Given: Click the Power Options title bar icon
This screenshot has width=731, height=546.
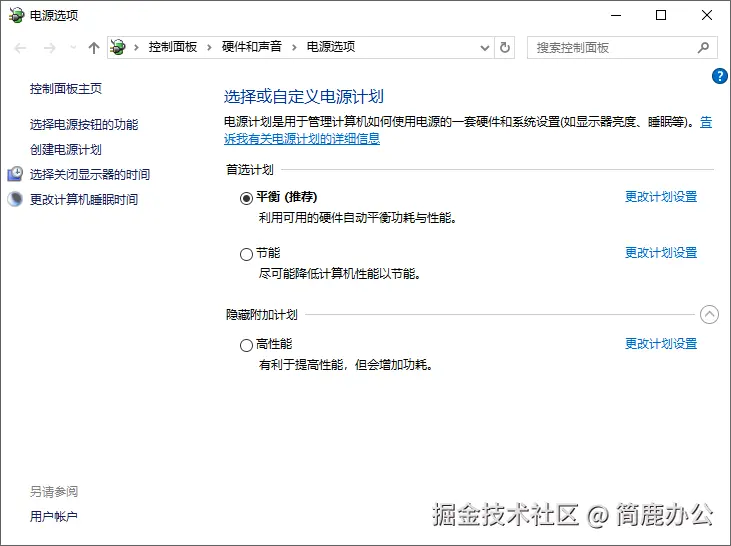Looking at the screenshot, I should point(16,15).
